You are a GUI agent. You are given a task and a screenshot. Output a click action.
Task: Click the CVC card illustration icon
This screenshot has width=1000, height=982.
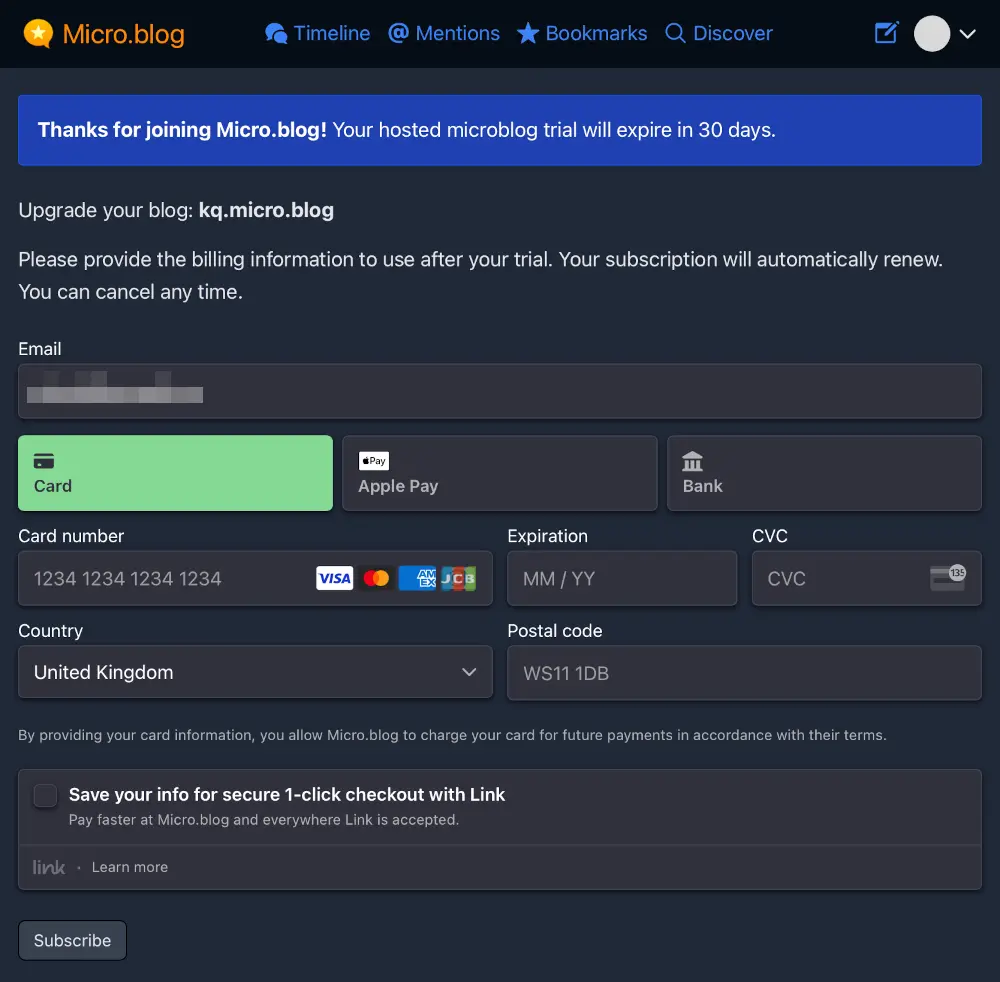click(948, 578)
